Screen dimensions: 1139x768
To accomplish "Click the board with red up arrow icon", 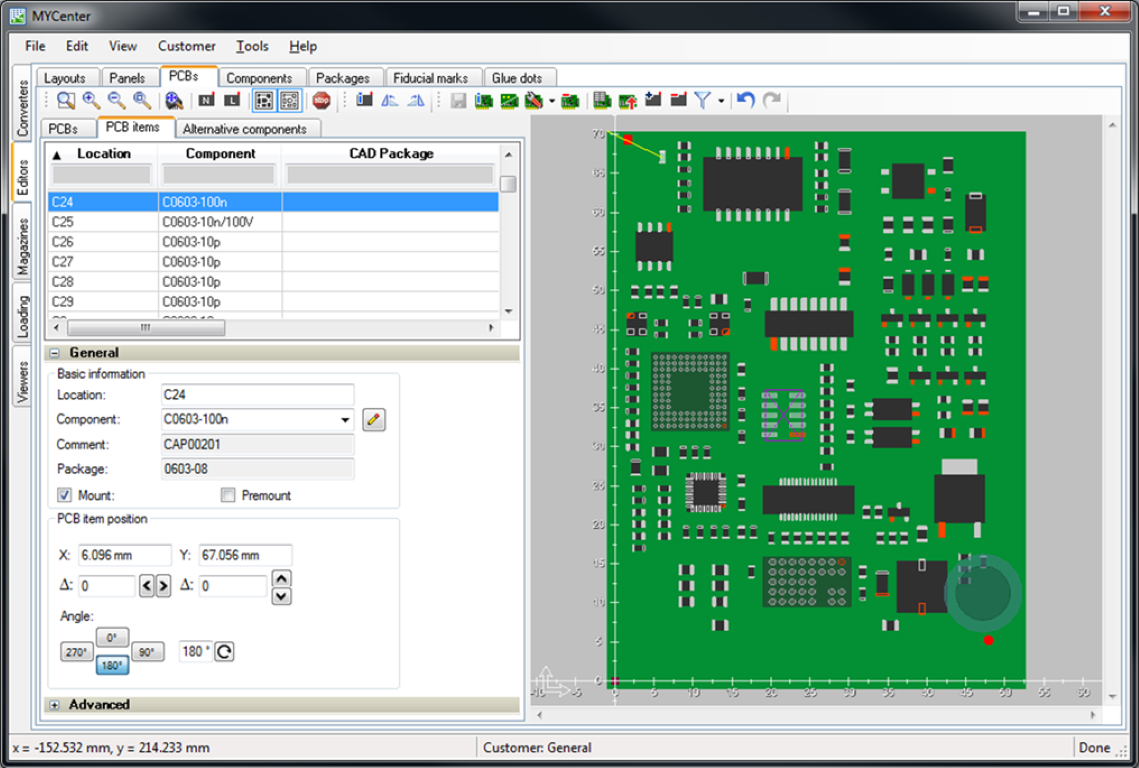I will (628, 100).
